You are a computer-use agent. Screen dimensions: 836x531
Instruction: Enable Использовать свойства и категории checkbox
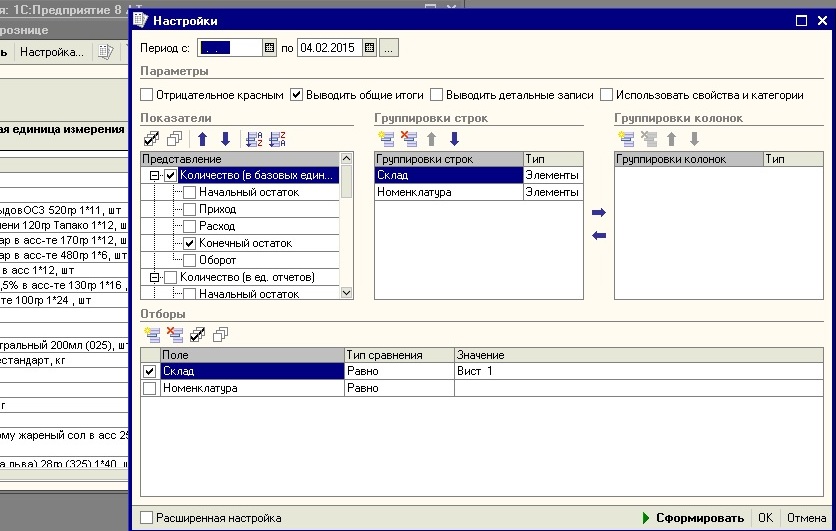pos(606,95)
